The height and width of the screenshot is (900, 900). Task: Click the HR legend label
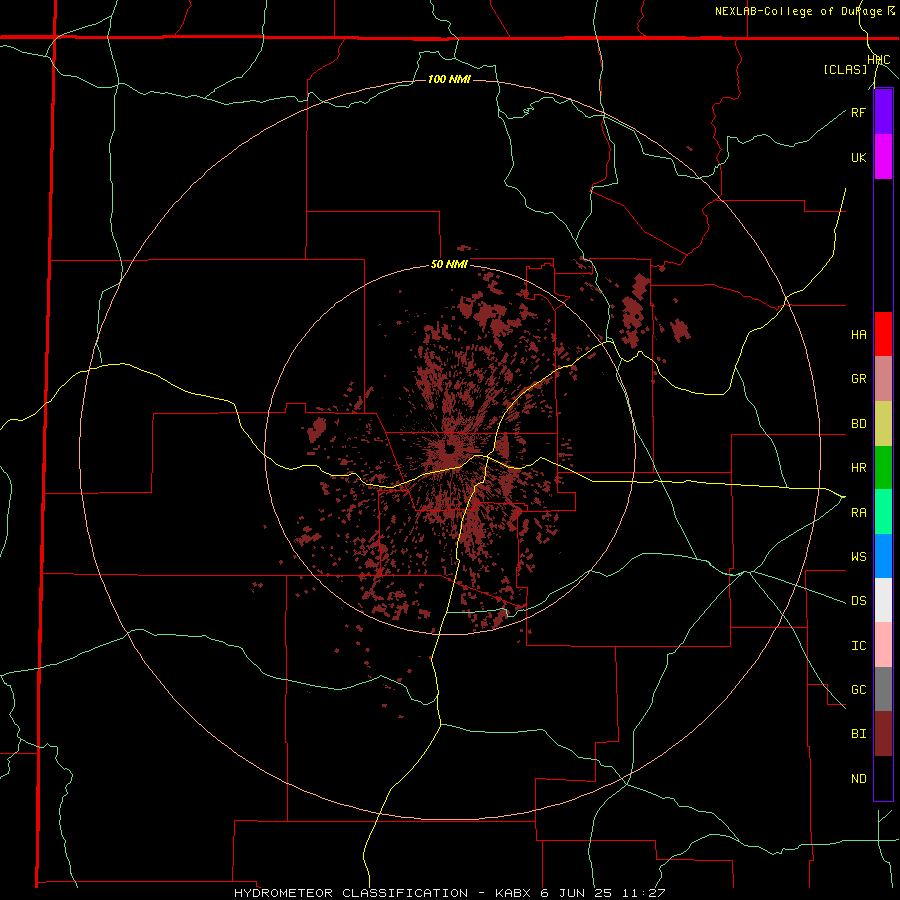pyautogui.click(x=858, y=468)
